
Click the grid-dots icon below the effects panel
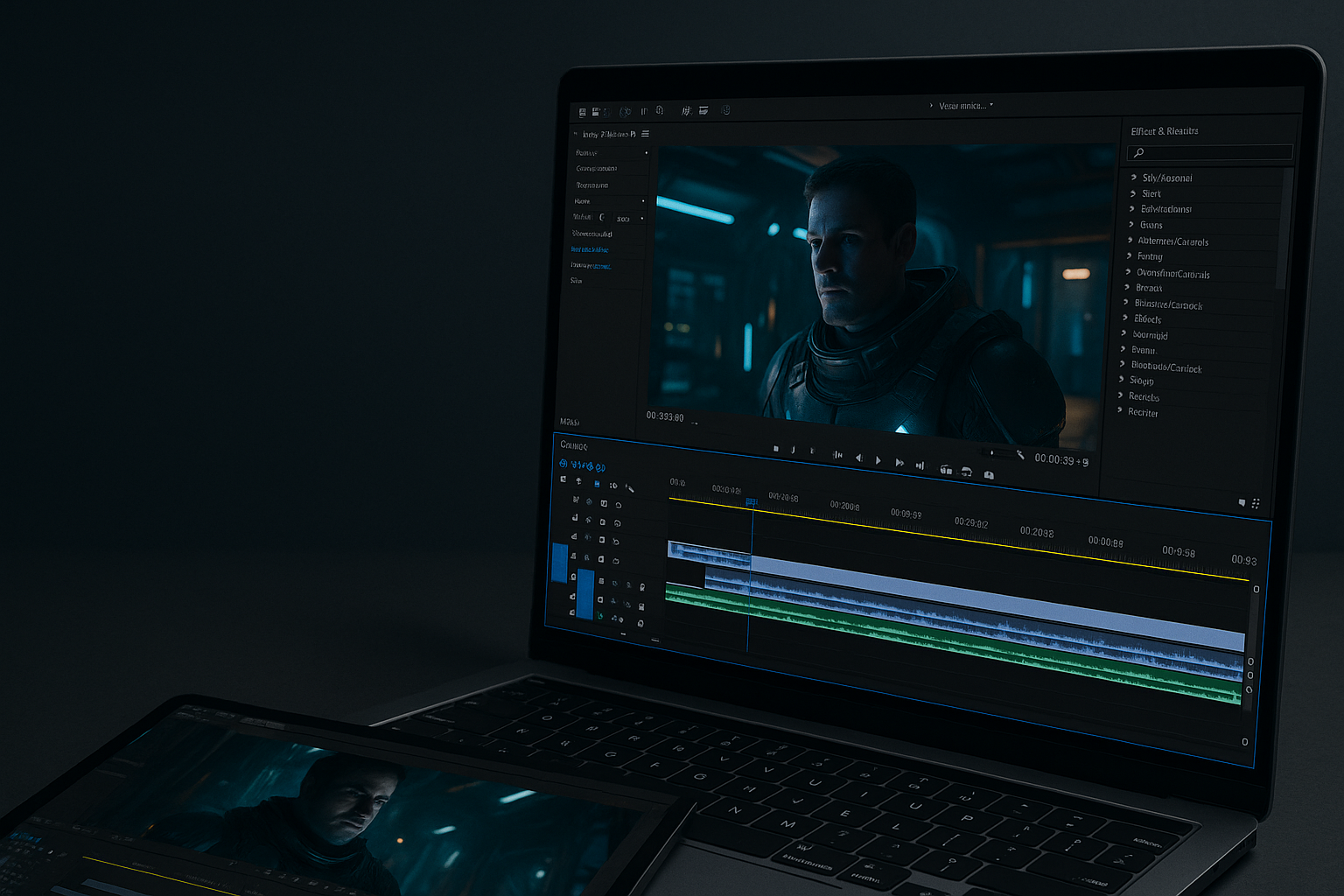click(x=1256, y=503)
